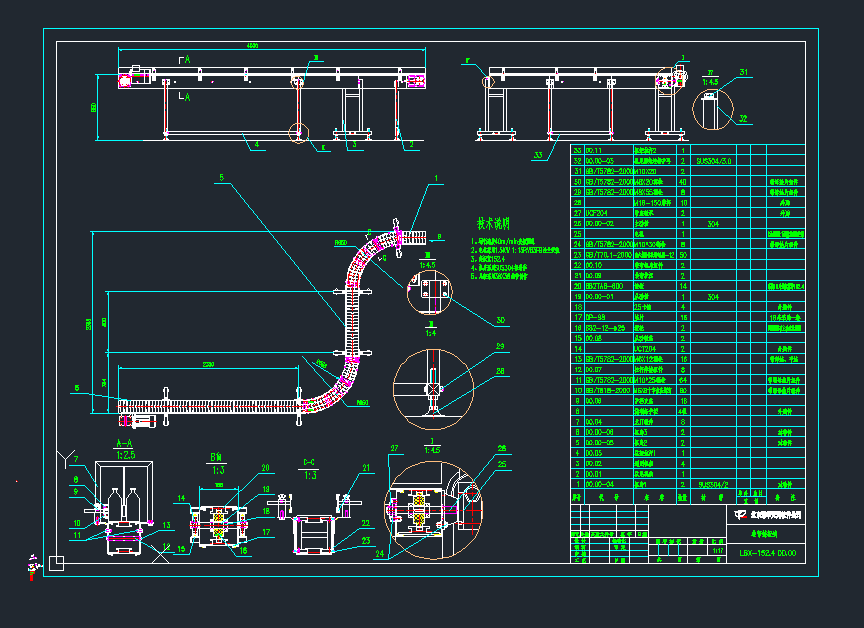The width and height of the screenshot is (864, 628).
Task: Select the detail circle with callouts 31 and 32
Action: coord(712,106)
